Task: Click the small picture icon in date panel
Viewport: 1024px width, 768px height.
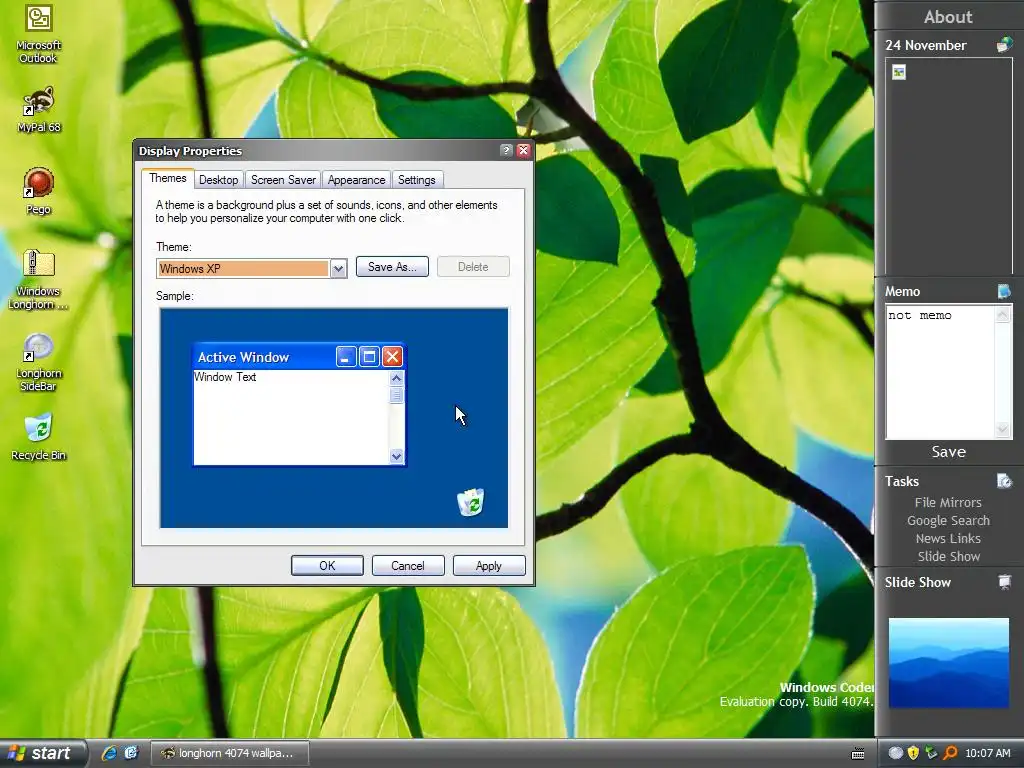Action: pyautogui.click(x=899, y=72)
